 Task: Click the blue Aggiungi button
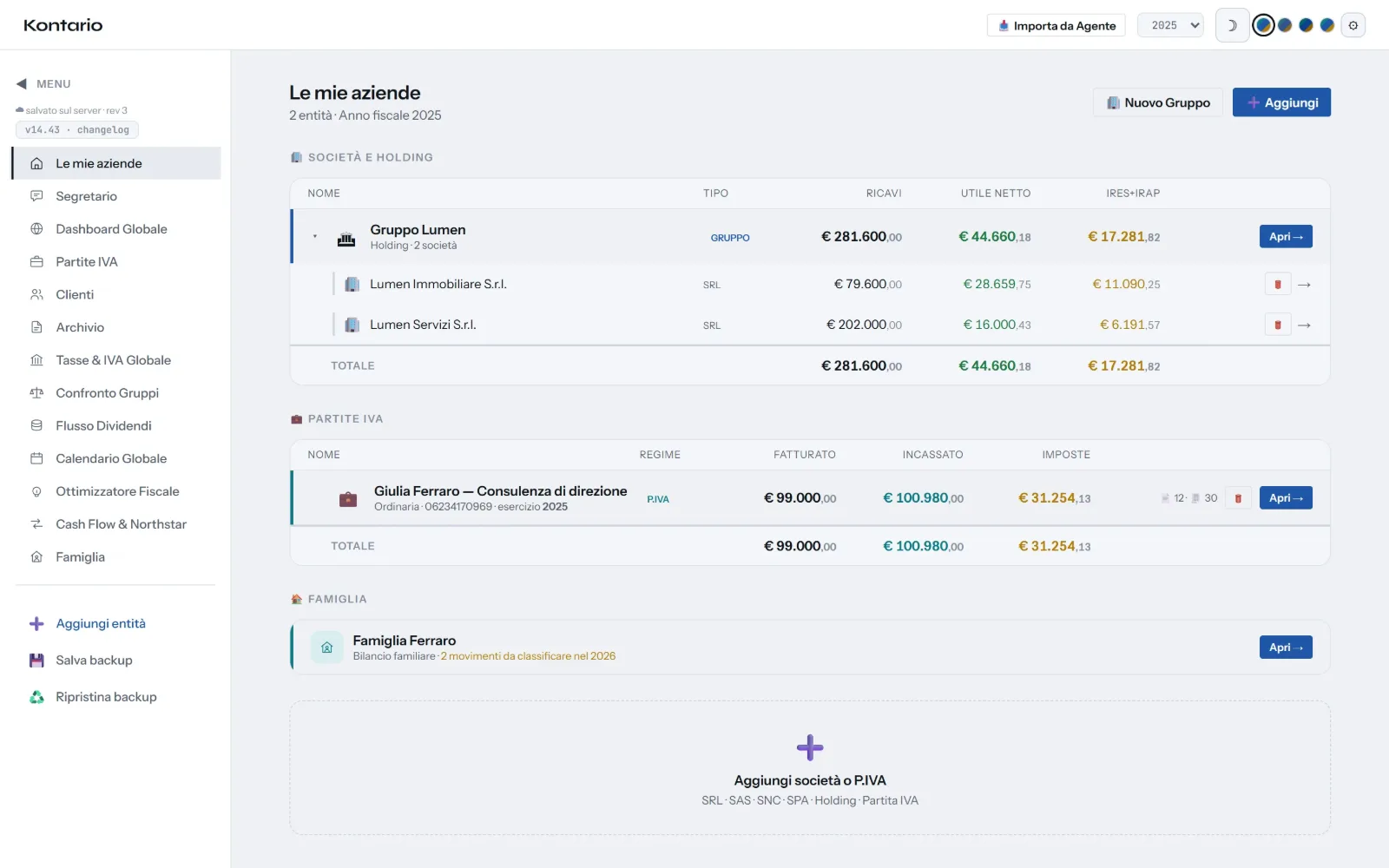1281,102
